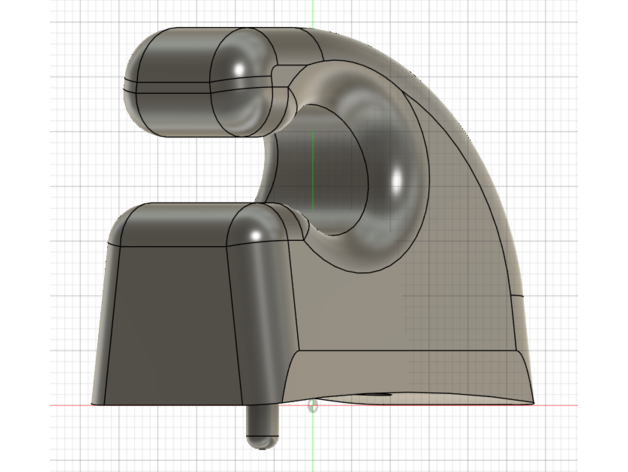Select the front face of lower block
This screenshot has height=472, width=628.
point(168,320)
